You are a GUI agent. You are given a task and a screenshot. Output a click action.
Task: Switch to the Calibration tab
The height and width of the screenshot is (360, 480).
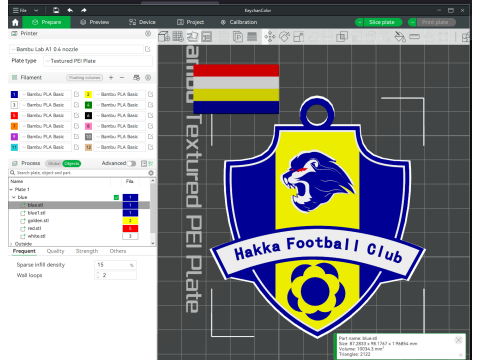point(239,22)
